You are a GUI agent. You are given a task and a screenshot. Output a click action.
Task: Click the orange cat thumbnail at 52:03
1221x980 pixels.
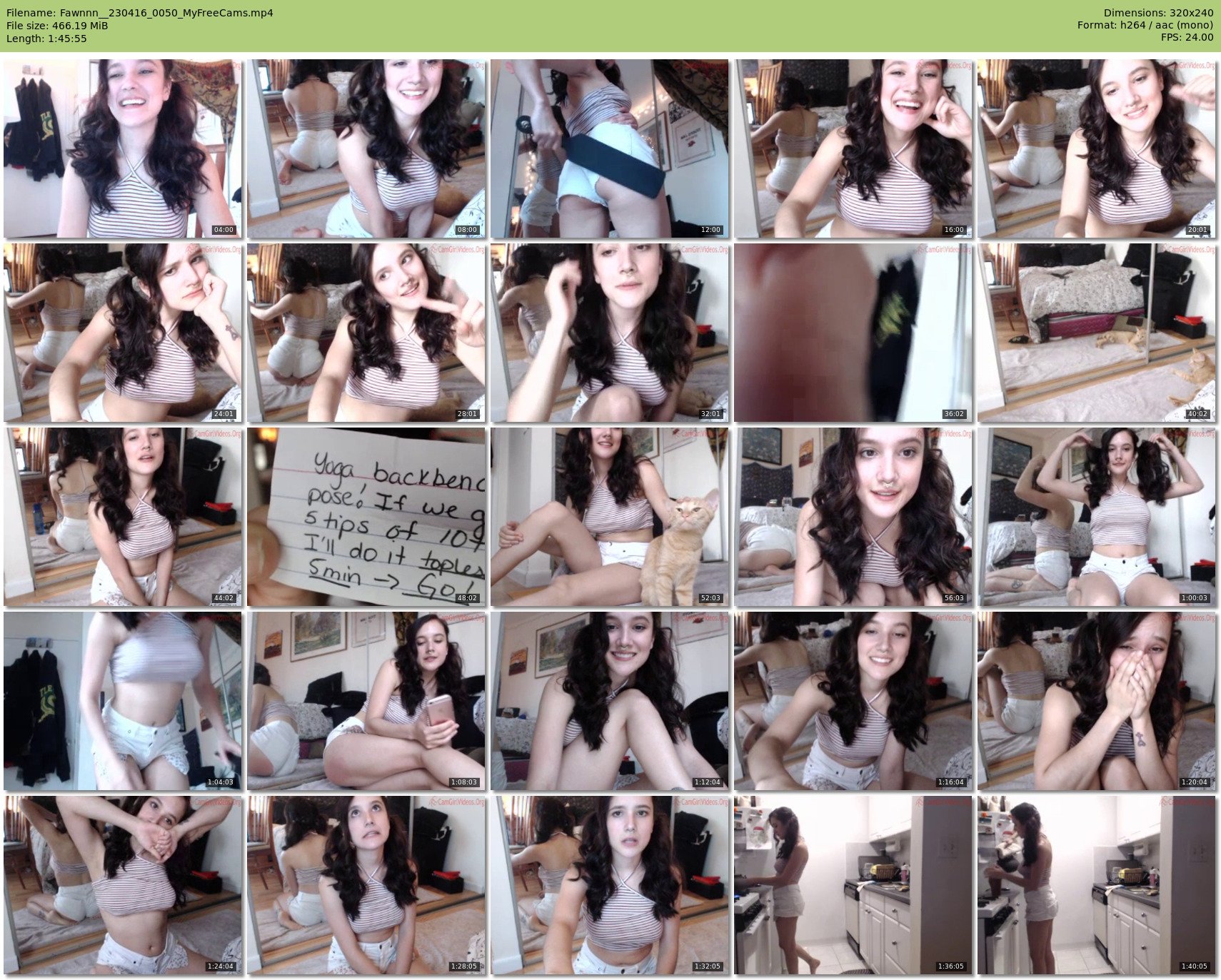click(609, 517)
